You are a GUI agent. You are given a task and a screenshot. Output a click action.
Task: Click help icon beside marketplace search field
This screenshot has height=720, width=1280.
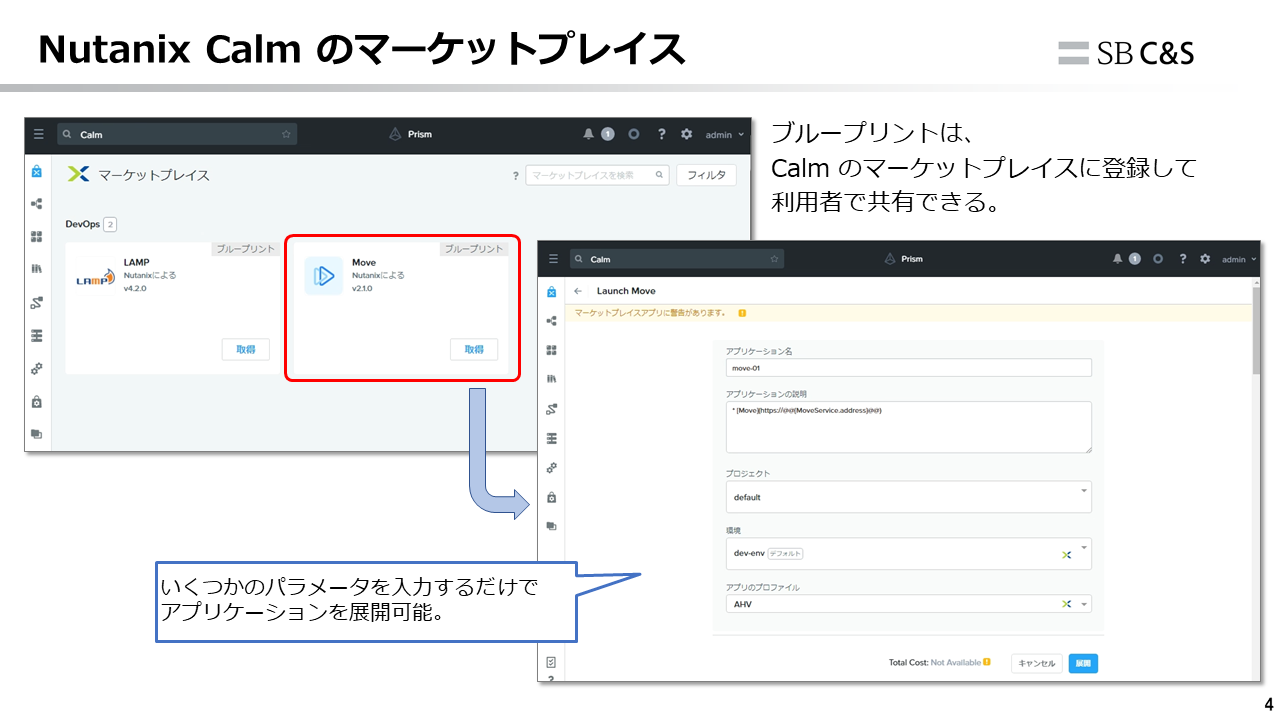(515, 175)
